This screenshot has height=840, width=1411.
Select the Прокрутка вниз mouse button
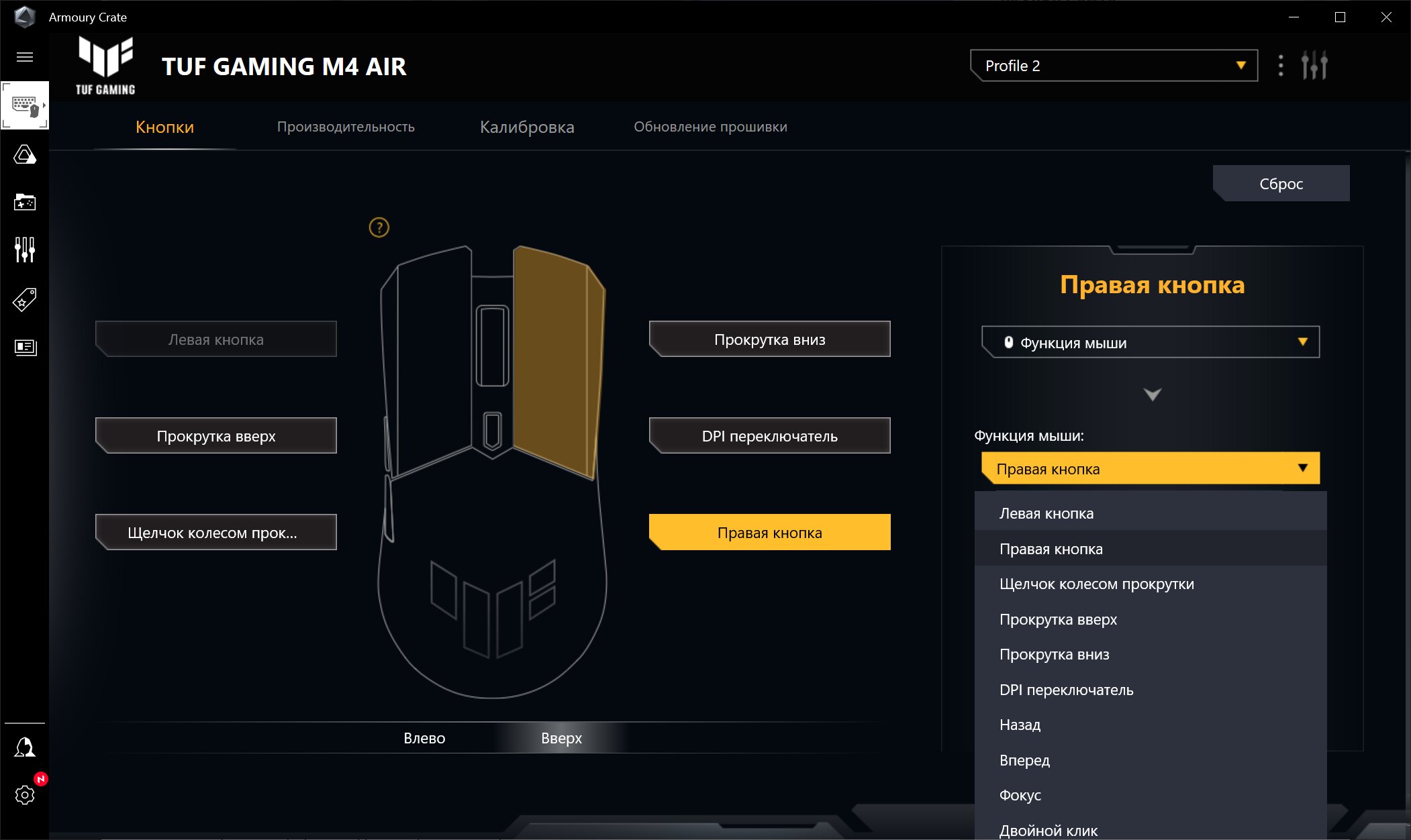[x=770, y=339]
